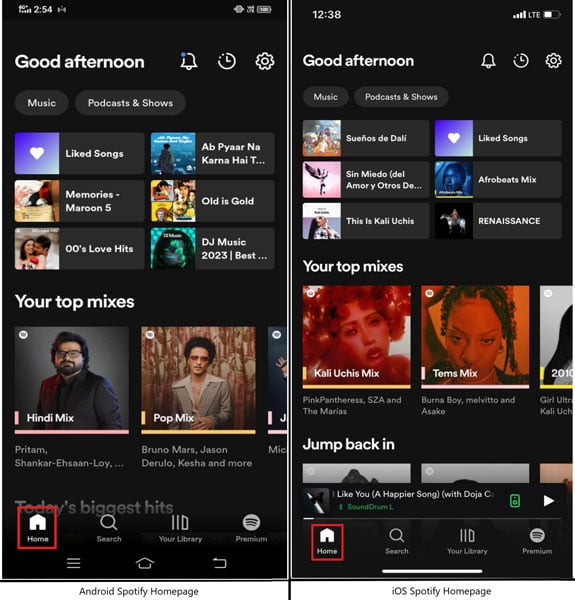
Task: Open first Jump back in thumbnail
Action: pos(357,473)
